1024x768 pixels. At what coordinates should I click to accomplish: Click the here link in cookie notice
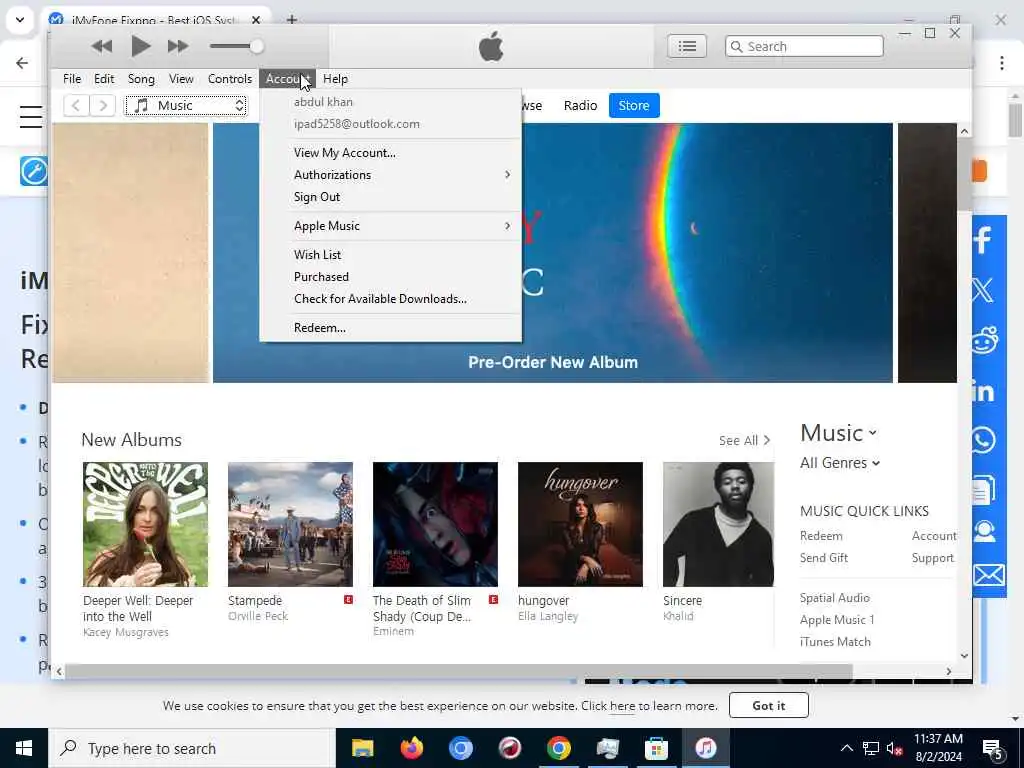tap(622, 706)
